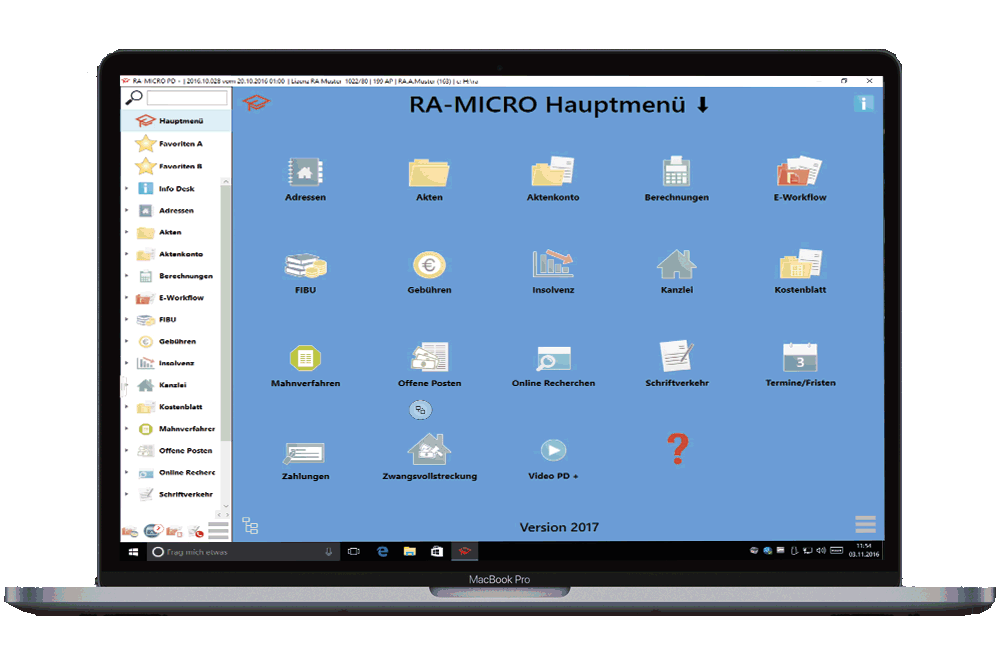Viewport: 1000px width, 660px height.
Task: Open the sidebar hamburger menu at bottom
Action: click(x=218, y=531)
